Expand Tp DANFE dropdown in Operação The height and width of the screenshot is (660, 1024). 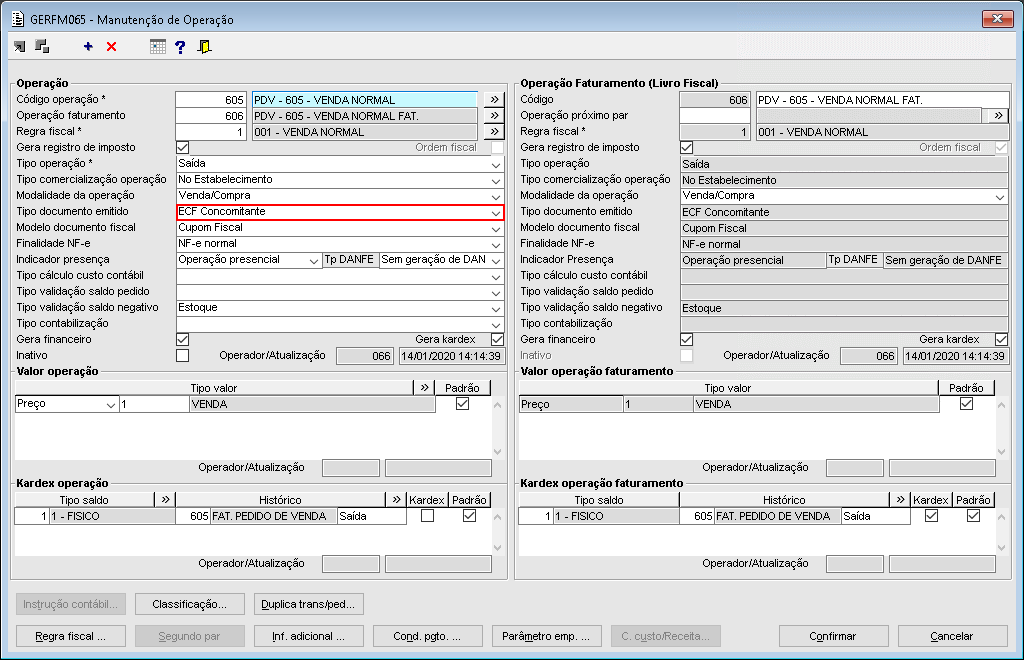(496, 260)
